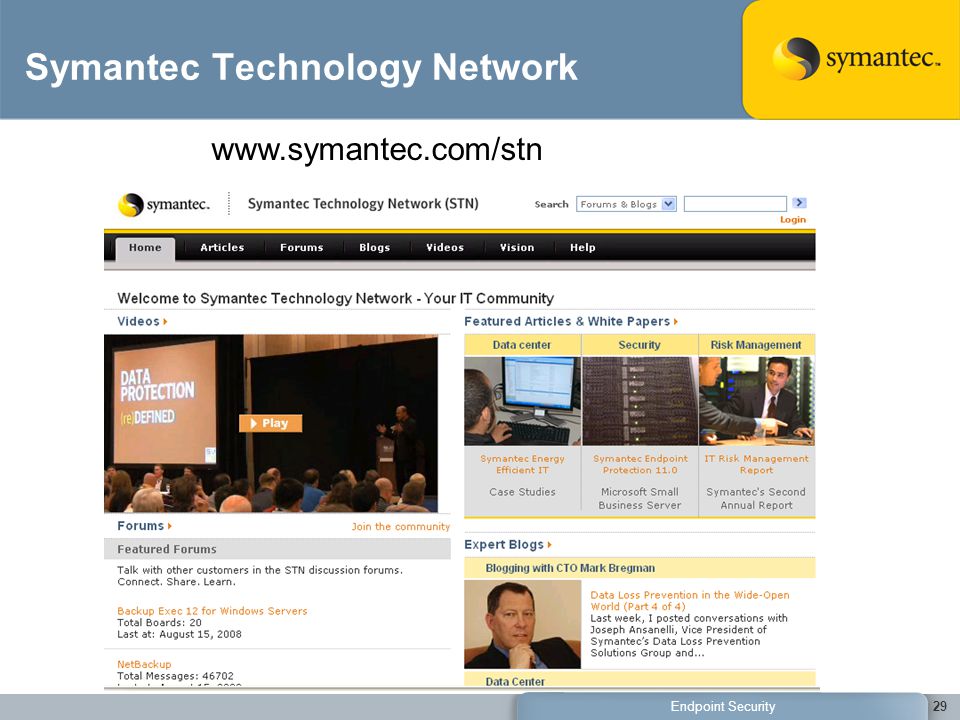Play the Data Protection Redefined video
Screen dimensions: 960x720
[x=271, y=423]
